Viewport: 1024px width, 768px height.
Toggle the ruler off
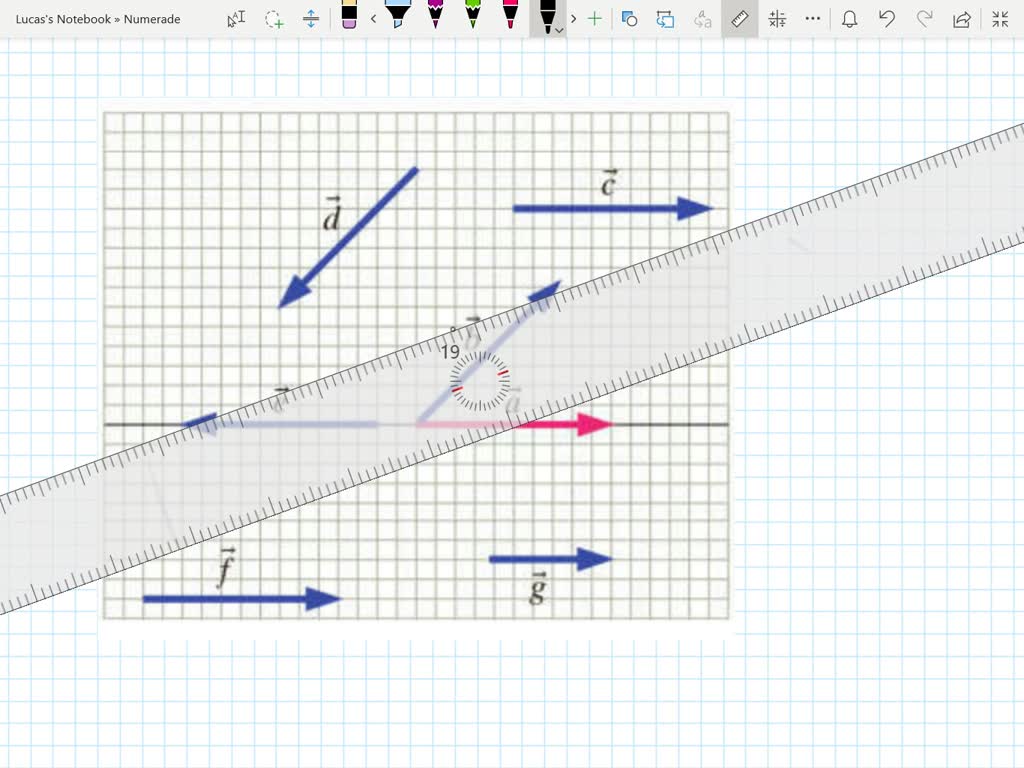coord(740,18)
